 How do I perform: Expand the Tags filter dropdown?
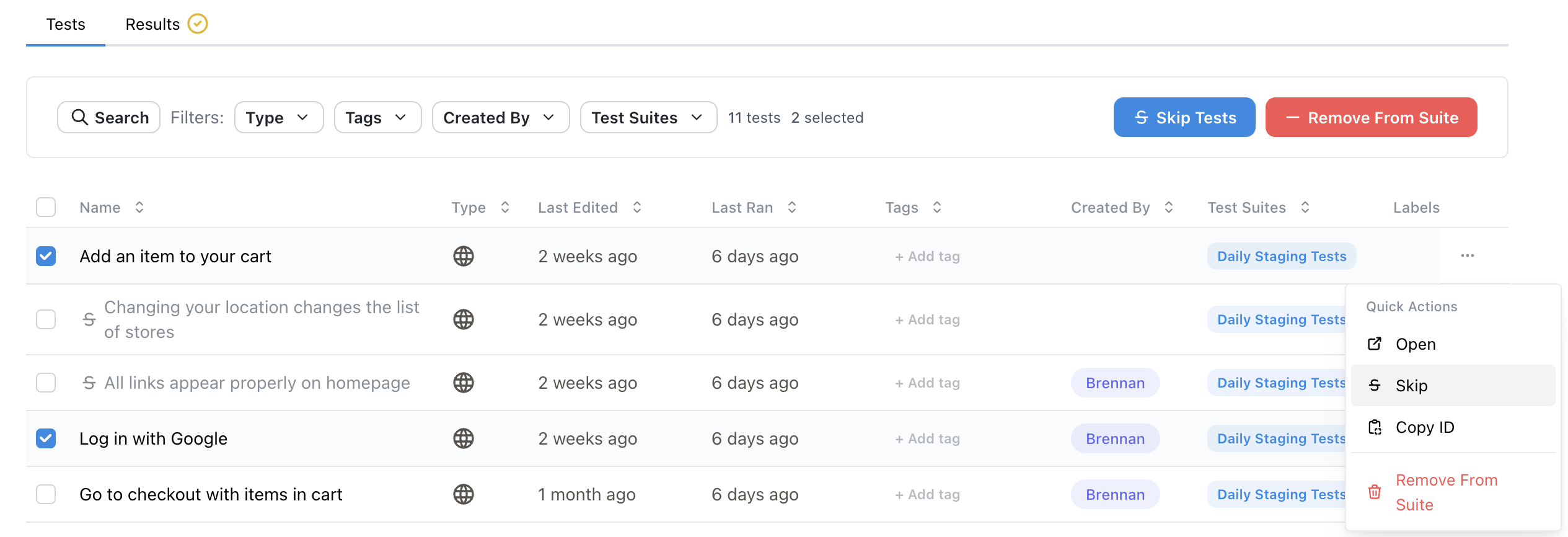(x=378, y=117)
